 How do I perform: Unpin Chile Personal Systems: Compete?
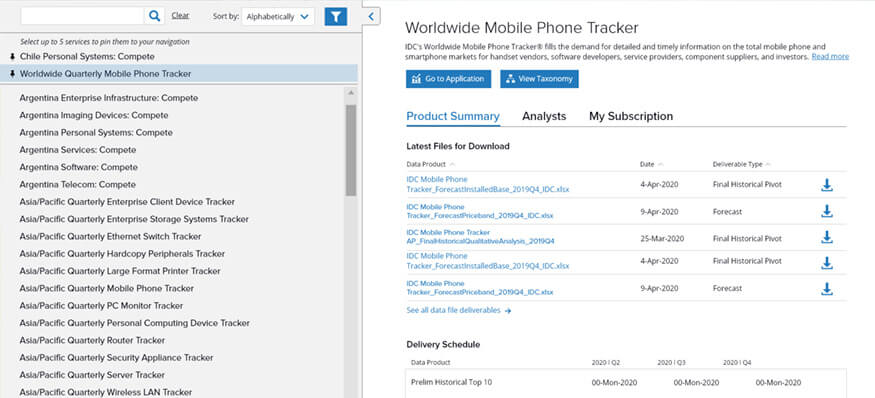point(12,56)
